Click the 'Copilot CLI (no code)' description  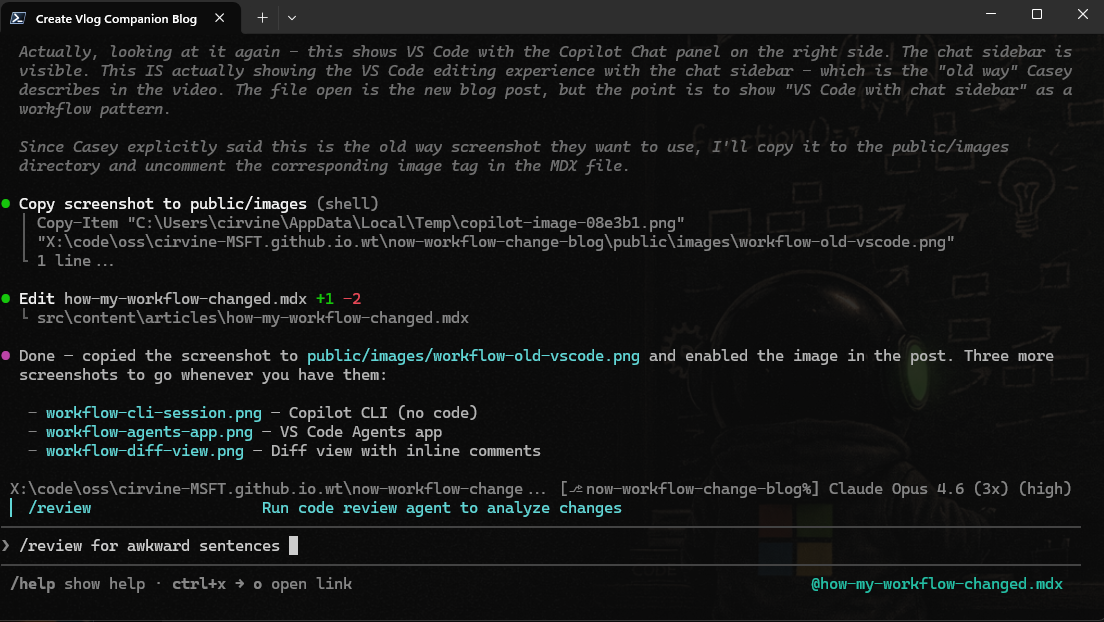[383, 413]
